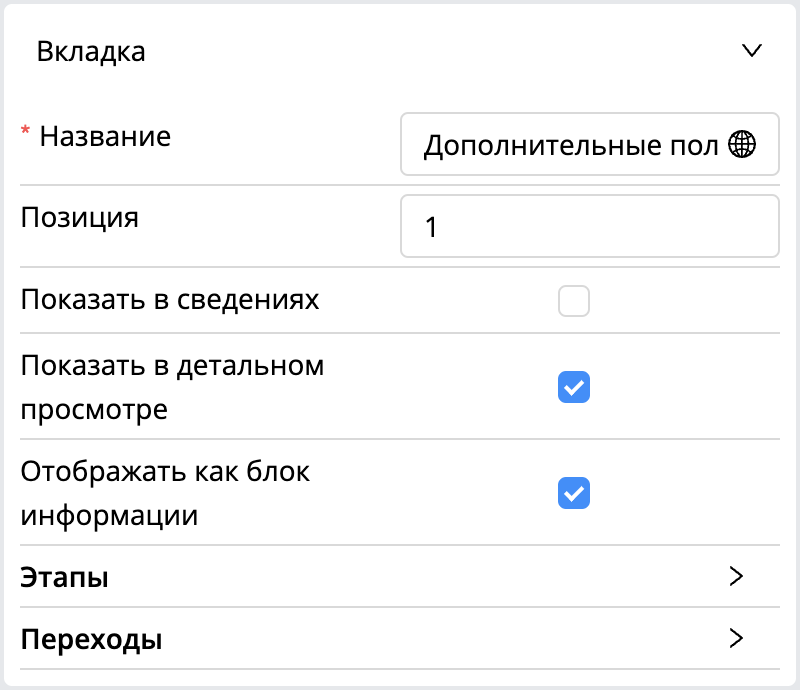The width and height of the screenshot is (800, 690).
Task: Click the Название text input field
Action: pyautogui.click(x=590, y=144)
